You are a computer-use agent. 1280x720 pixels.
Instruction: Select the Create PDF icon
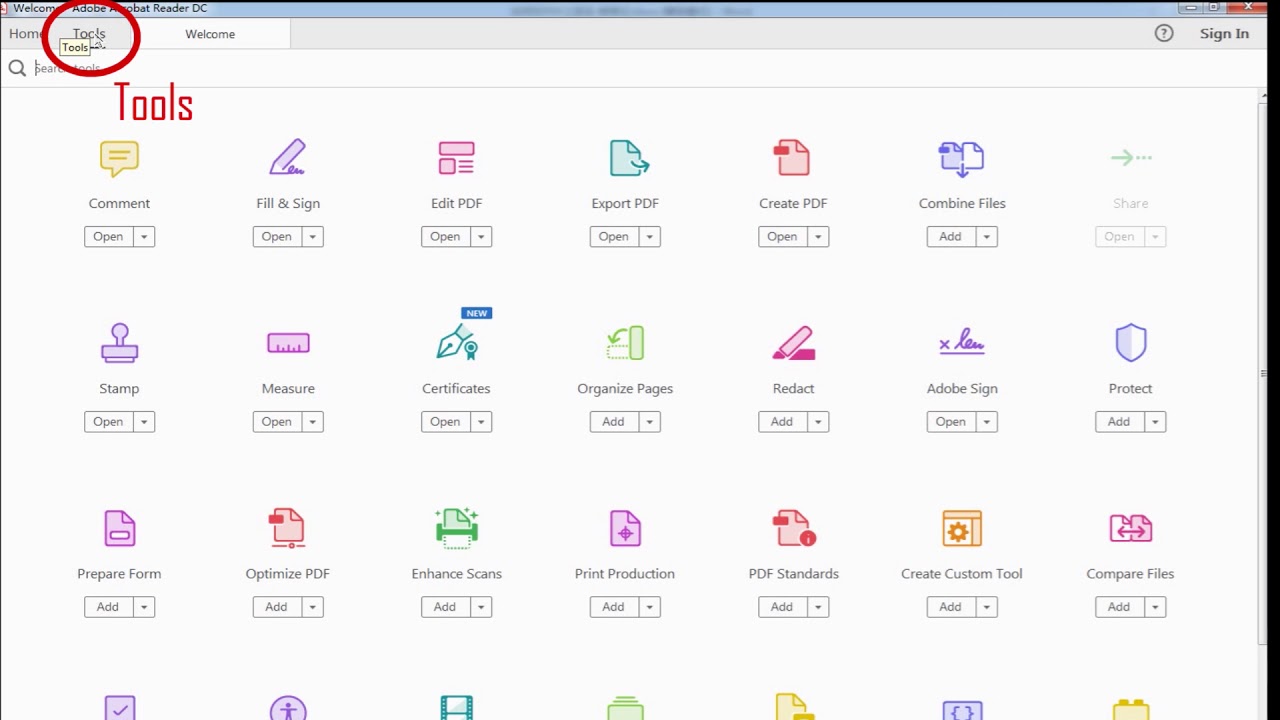pos(792,158)
